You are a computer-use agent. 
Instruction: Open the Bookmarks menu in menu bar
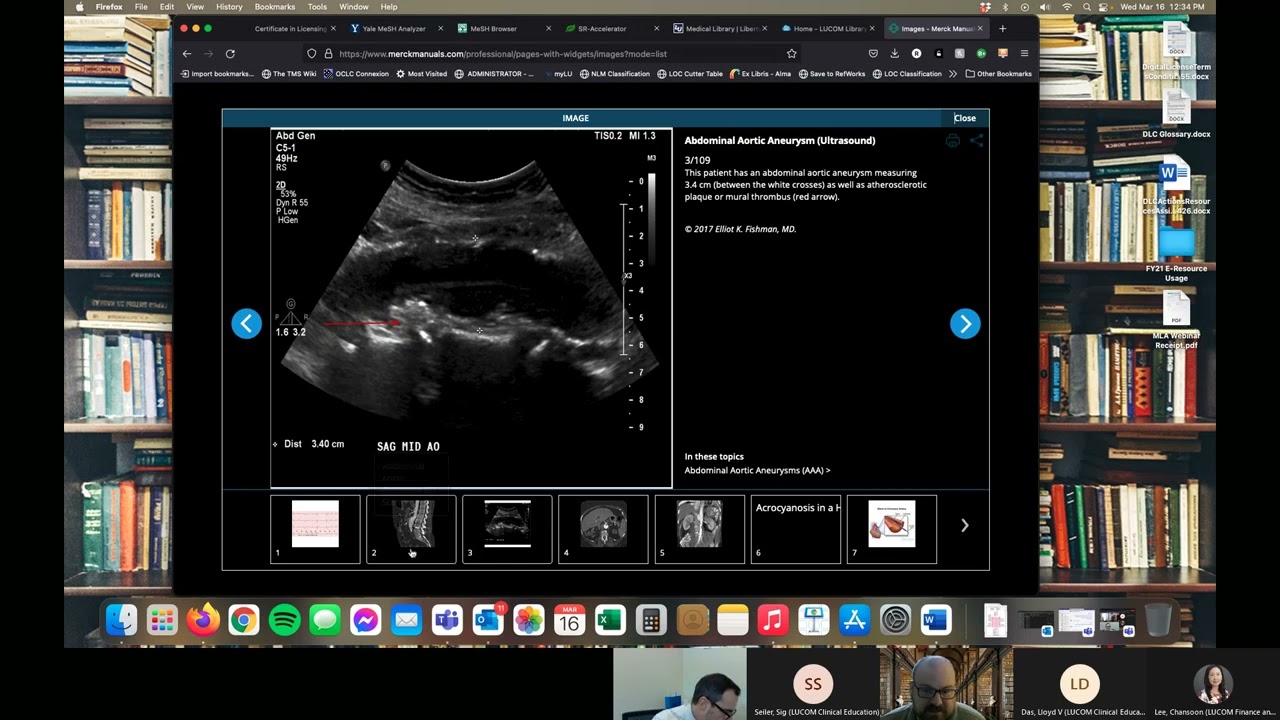(x=275, y=7)
